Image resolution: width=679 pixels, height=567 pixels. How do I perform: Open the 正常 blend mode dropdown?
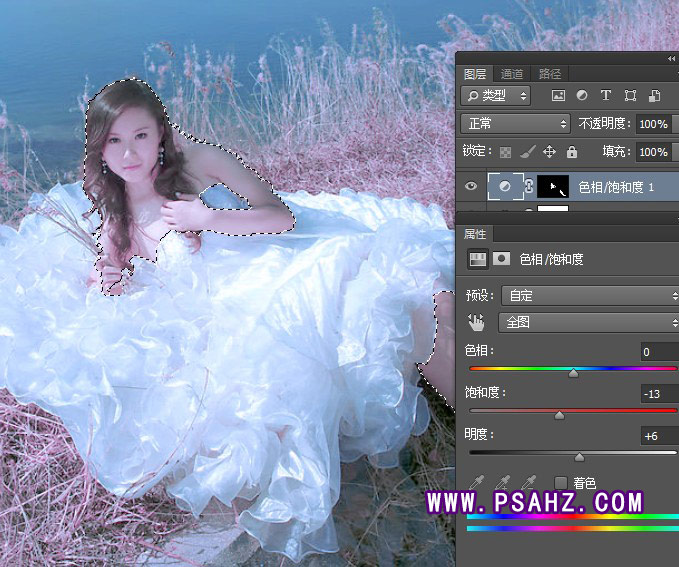point(515,124)
